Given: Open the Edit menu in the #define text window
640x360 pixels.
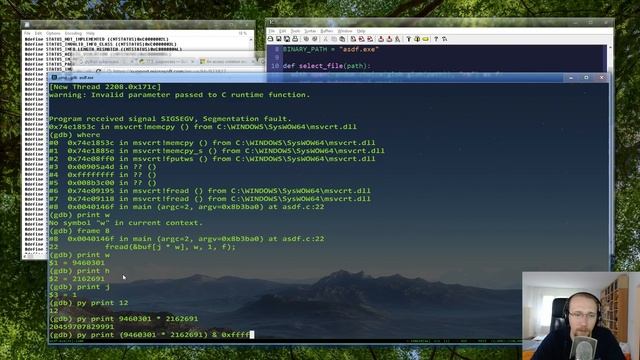Looking at the screenshot, I should [38, 33].
